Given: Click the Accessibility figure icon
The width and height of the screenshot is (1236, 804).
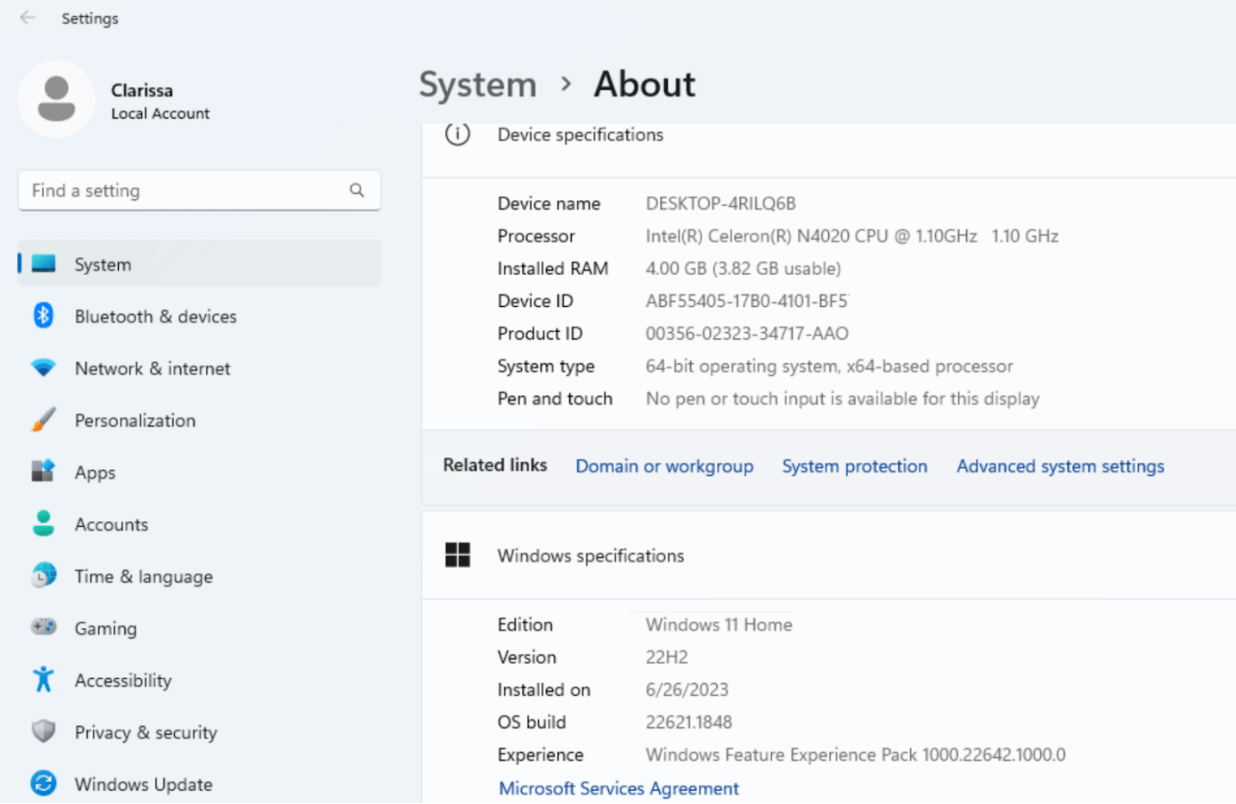Looking at the screenshot, I should [x=43, y=680].
